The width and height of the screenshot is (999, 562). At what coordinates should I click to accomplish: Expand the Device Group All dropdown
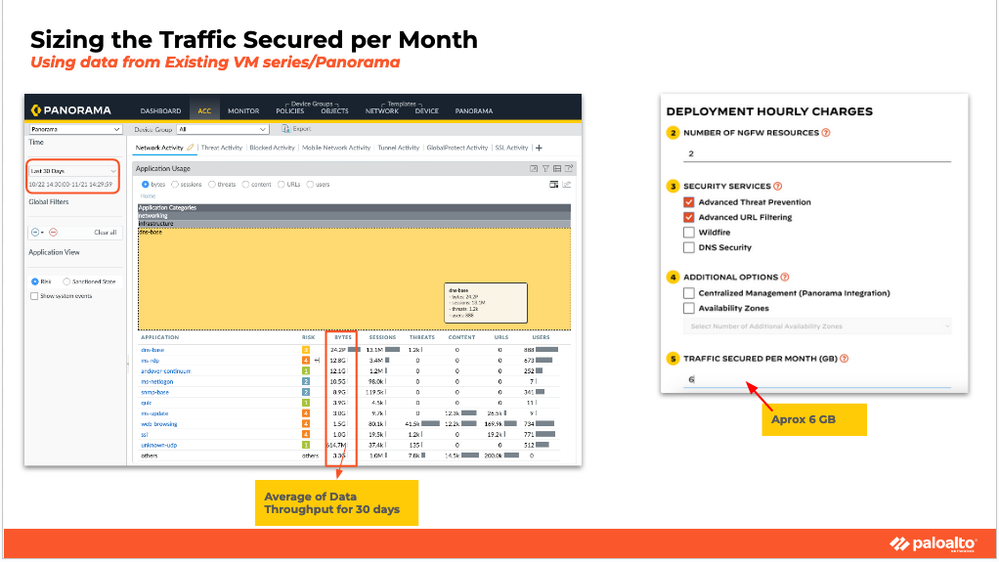coord(222,129)
